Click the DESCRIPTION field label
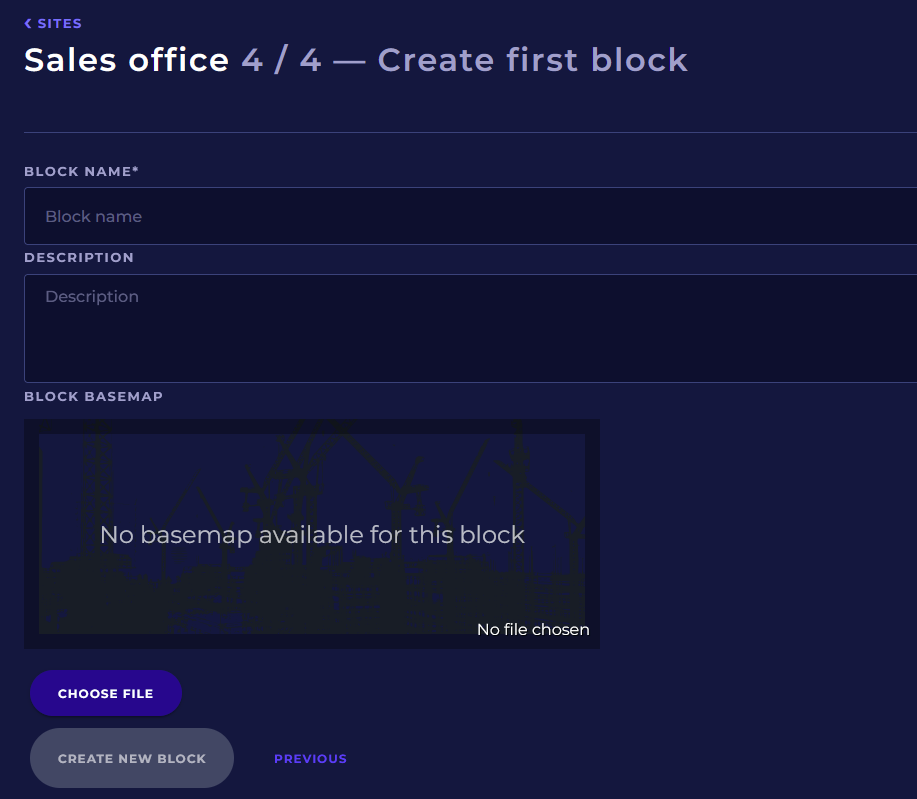Image resolution: width=917 pixels, height=799 pixels. pos(79,258)
